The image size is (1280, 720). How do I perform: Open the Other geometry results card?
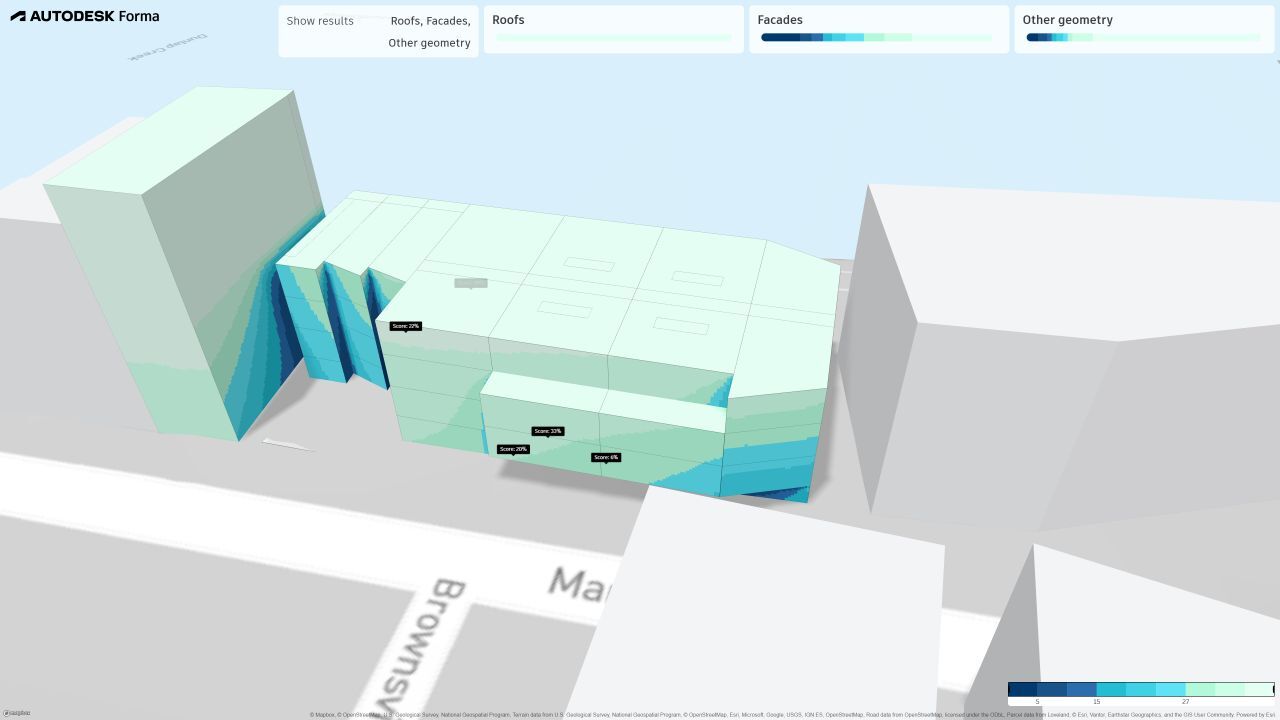pyautogui.click(x=1143, y=28)
